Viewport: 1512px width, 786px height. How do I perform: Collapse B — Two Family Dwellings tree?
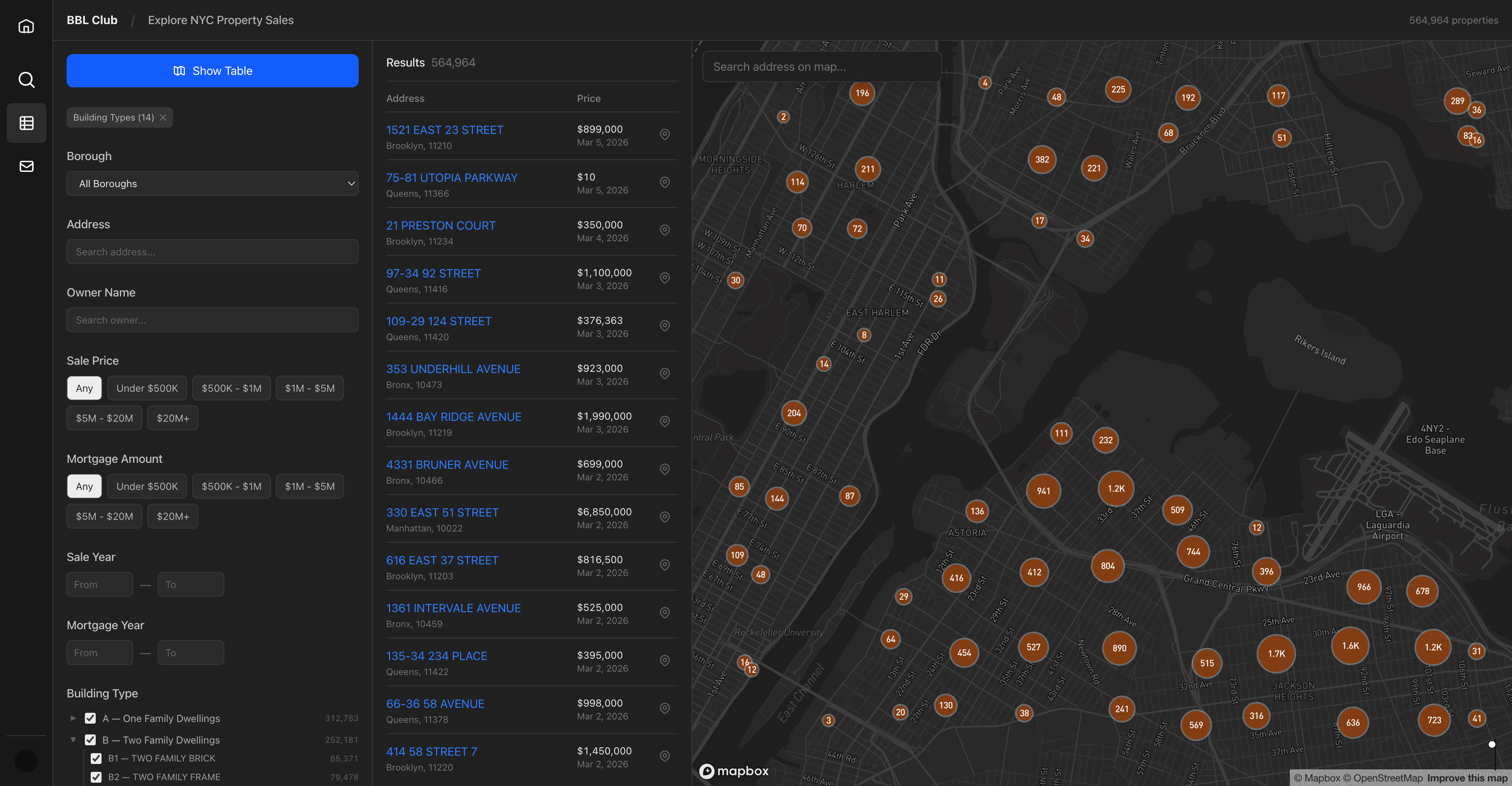73,740
